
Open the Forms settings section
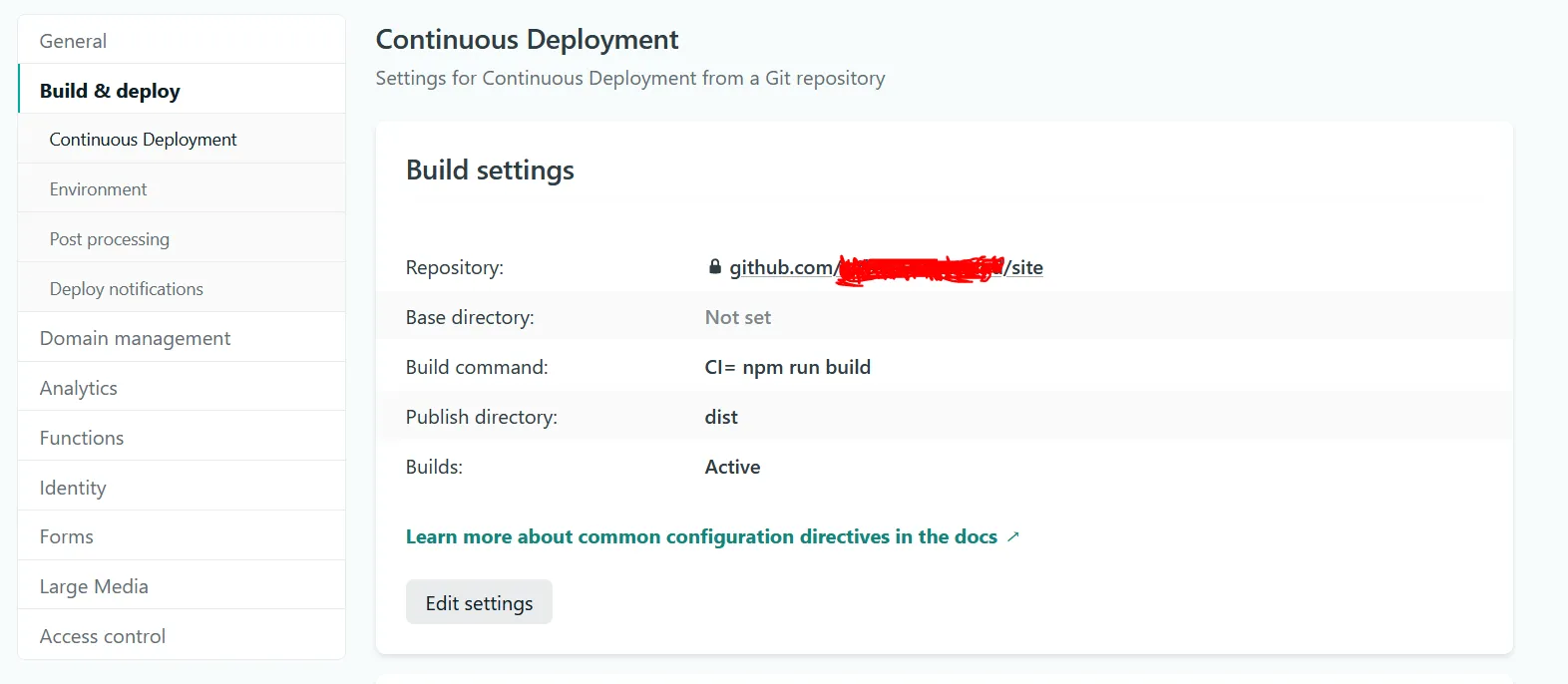coord(67,536)
